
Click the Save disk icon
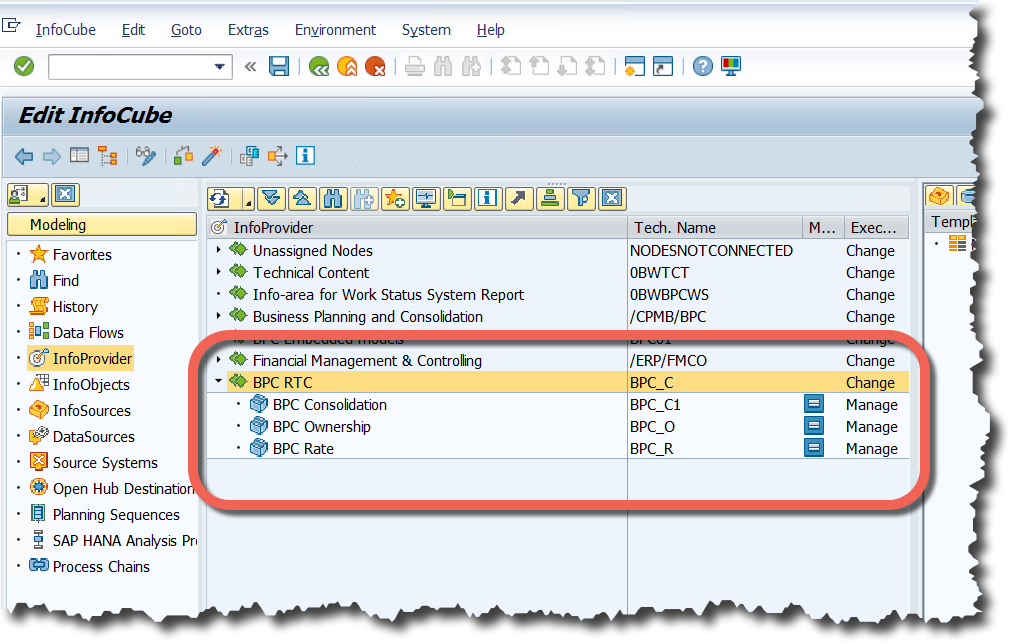coord(279,66)
